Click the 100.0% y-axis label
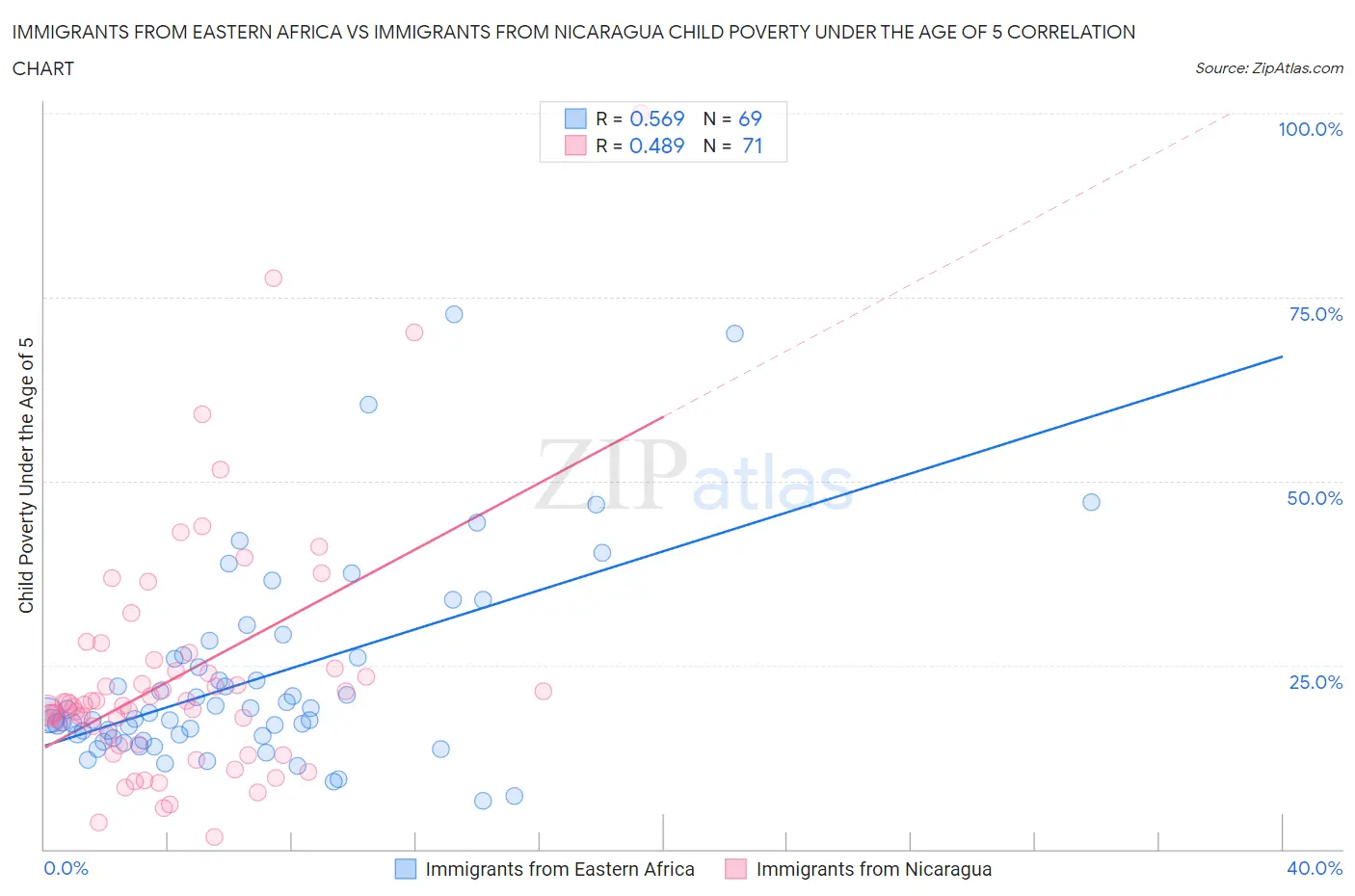Viewport: 1355px width, 896px height. tap(1310, 129)
